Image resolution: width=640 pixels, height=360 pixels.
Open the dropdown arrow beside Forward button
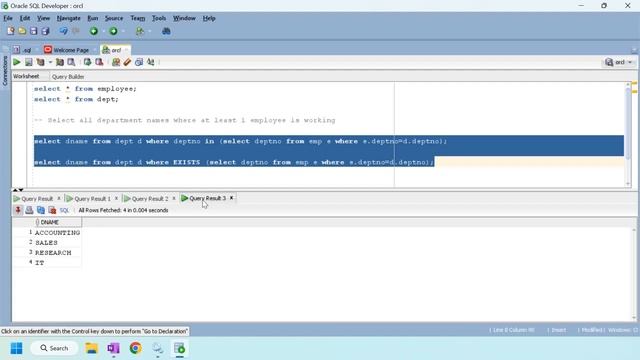pos(123,31)
